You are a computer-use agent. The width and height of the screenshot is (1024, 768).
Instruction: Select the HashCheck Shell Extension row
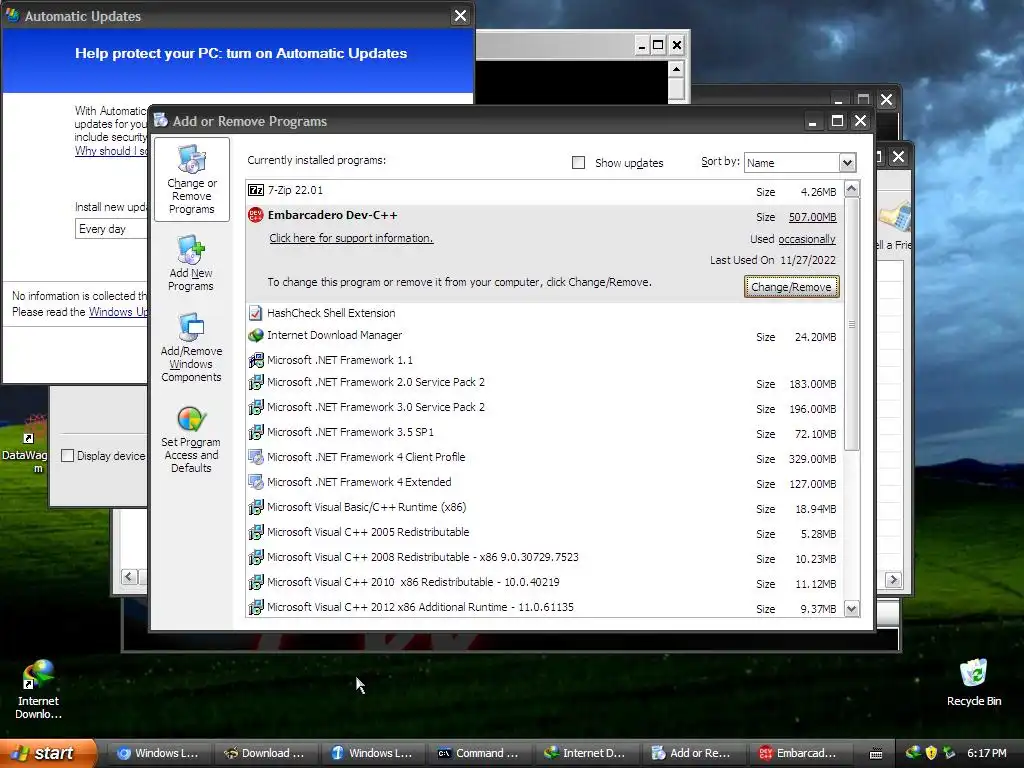click(545, 313)
